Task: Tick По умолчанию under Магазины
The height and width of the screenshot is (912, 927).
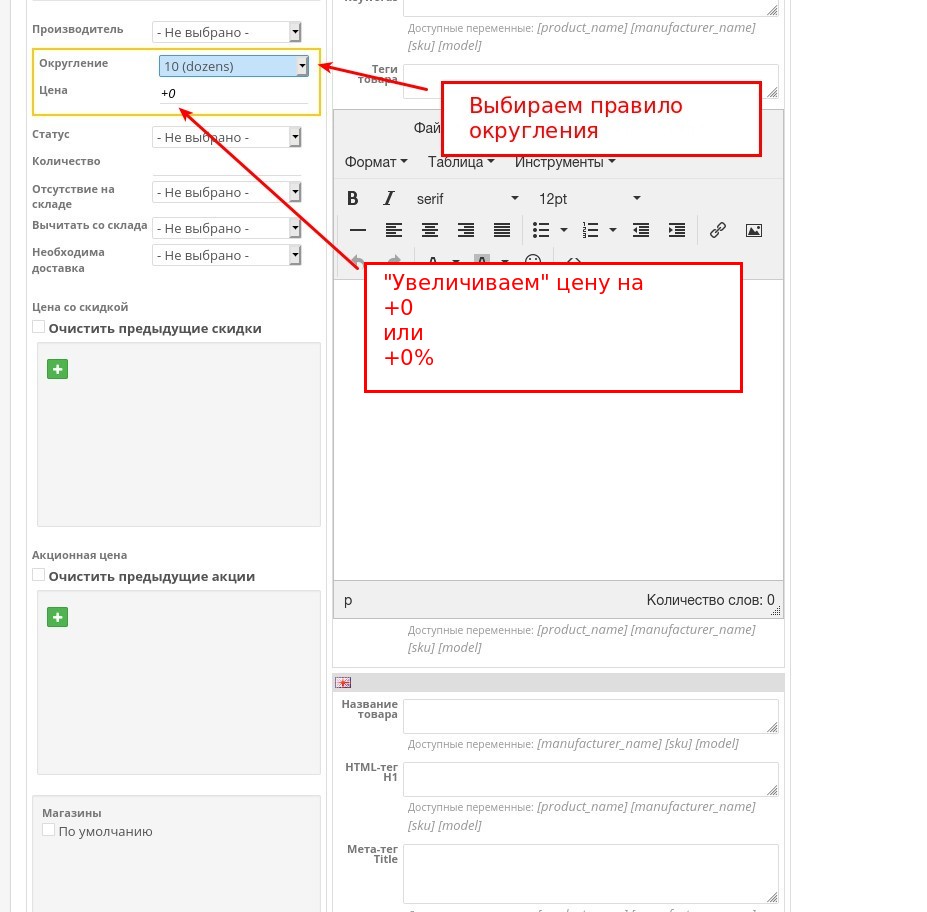Action: (x=48, y=830)
